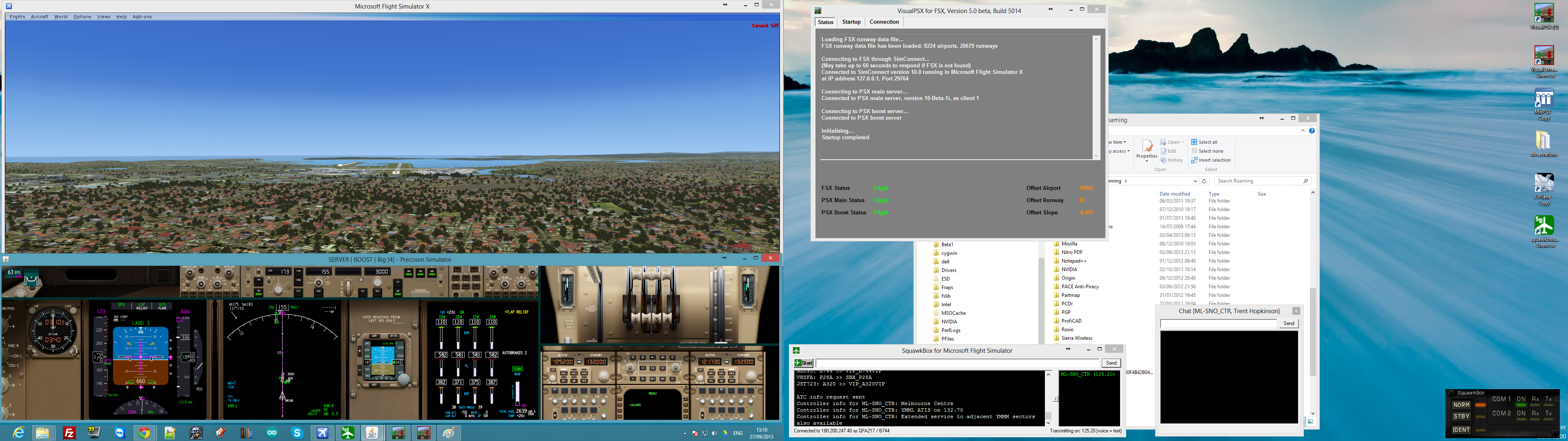Open squawkbox Shortcut desktop icon
Image resolution: width=1568 pixels, height=441 pixels.
(1543, 232)
